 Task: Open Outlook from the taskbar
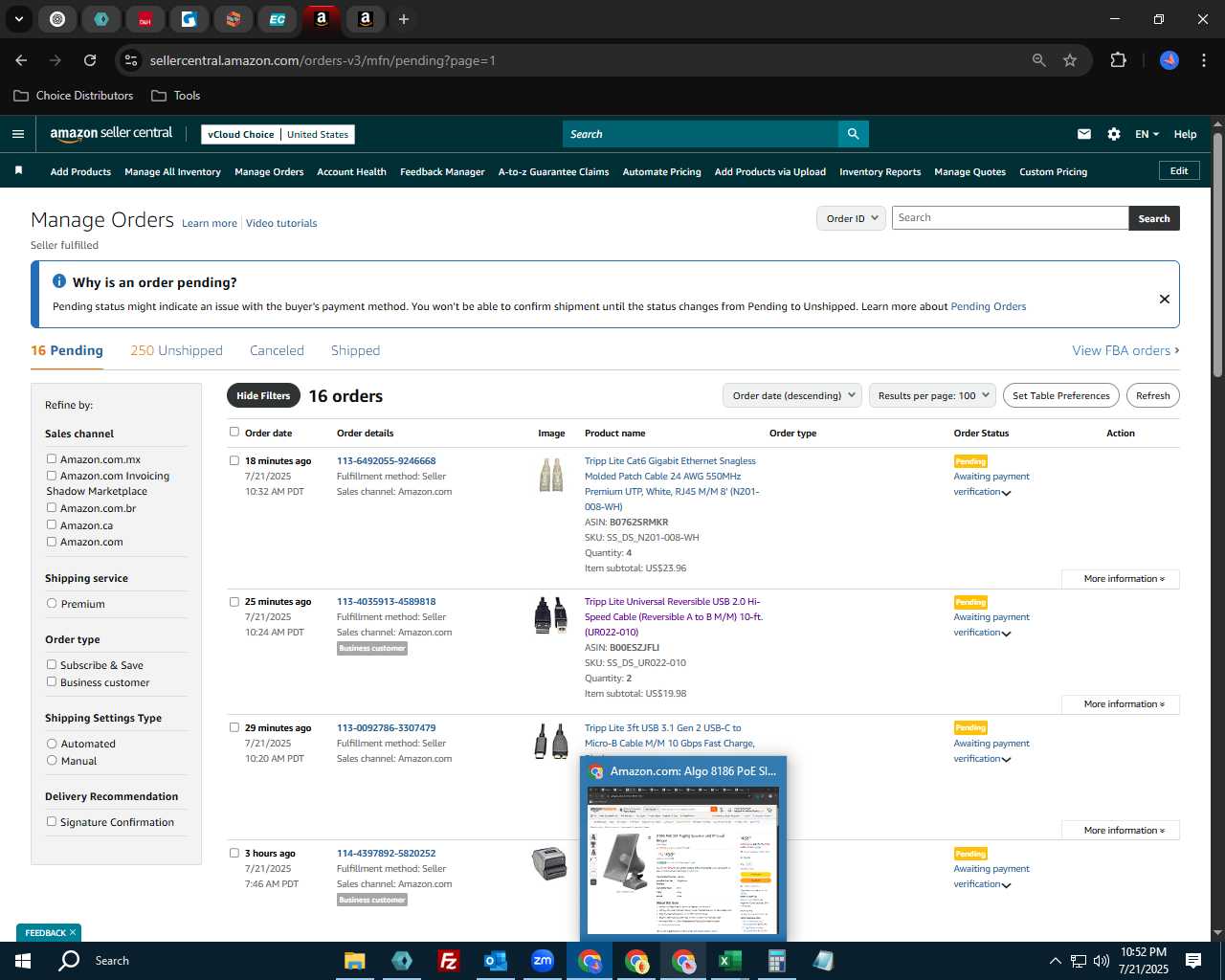(x=495, y=961)
